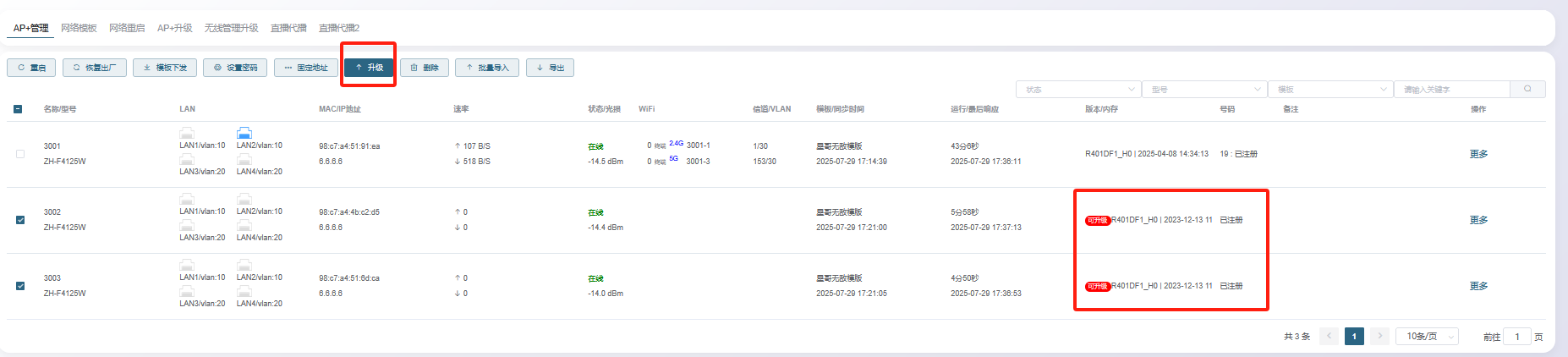Expand the 10条/页 page size selector

[x=1426, y=336]
